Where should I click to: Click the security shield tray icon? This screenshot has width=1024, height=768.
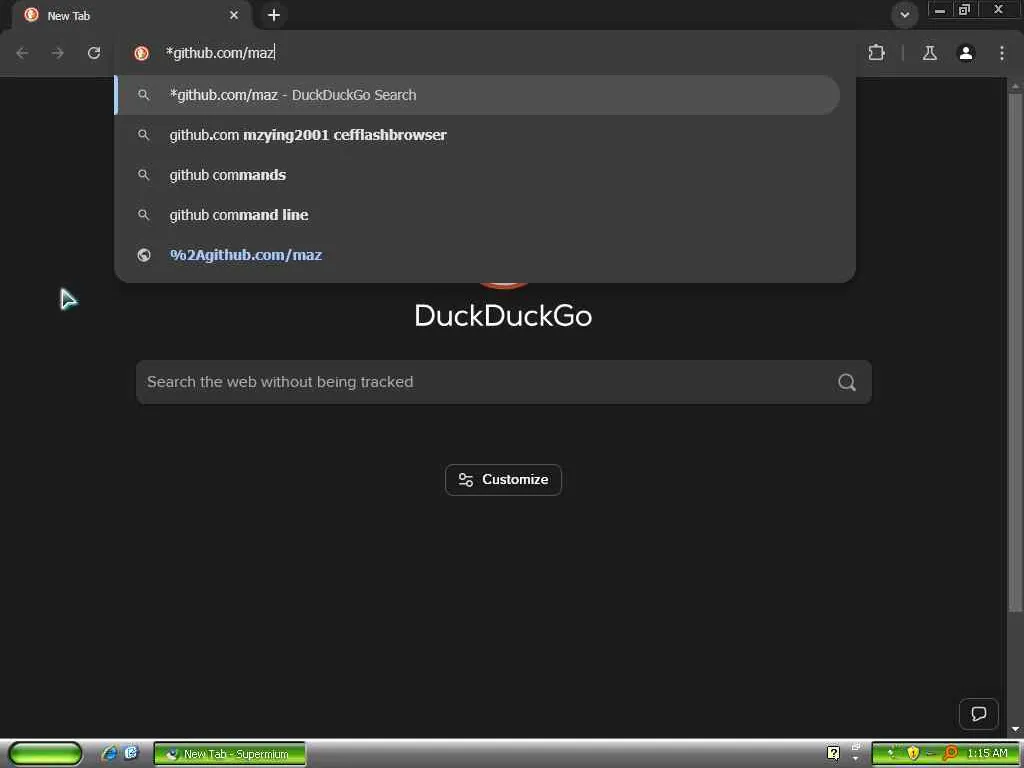point(913,754)
